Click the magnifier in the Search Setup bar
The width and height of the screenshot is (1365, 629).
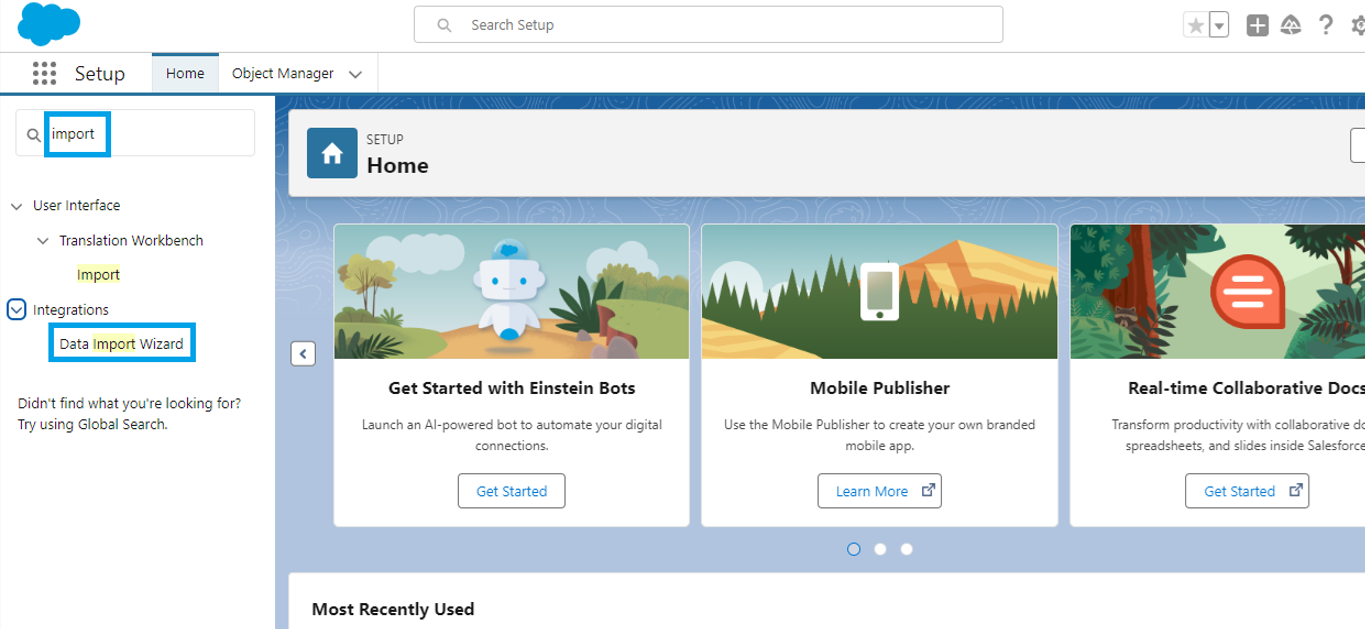point(446,24)
